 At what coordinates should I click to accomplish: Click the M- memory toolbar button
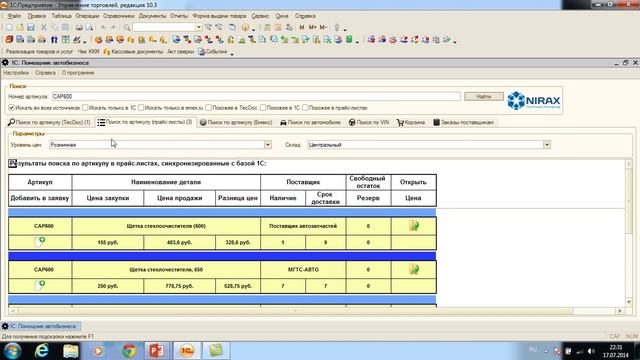click(323, 27)
